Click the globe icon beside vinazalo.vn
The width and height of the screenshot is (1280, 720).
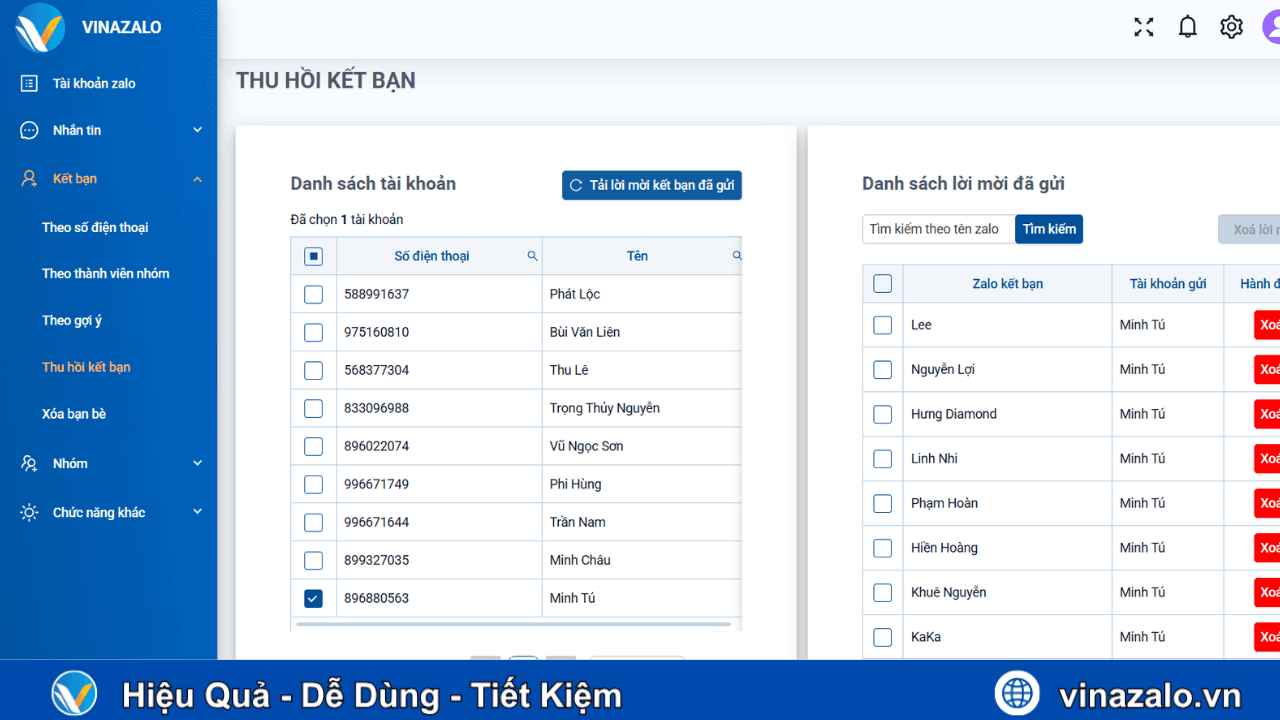(1017, 692)
